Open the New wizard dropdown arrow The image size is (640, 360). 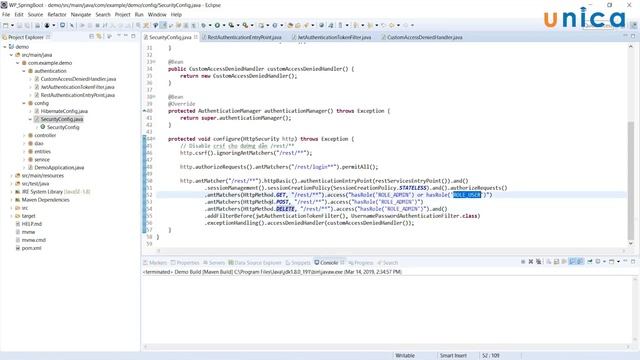coord(12,25)
